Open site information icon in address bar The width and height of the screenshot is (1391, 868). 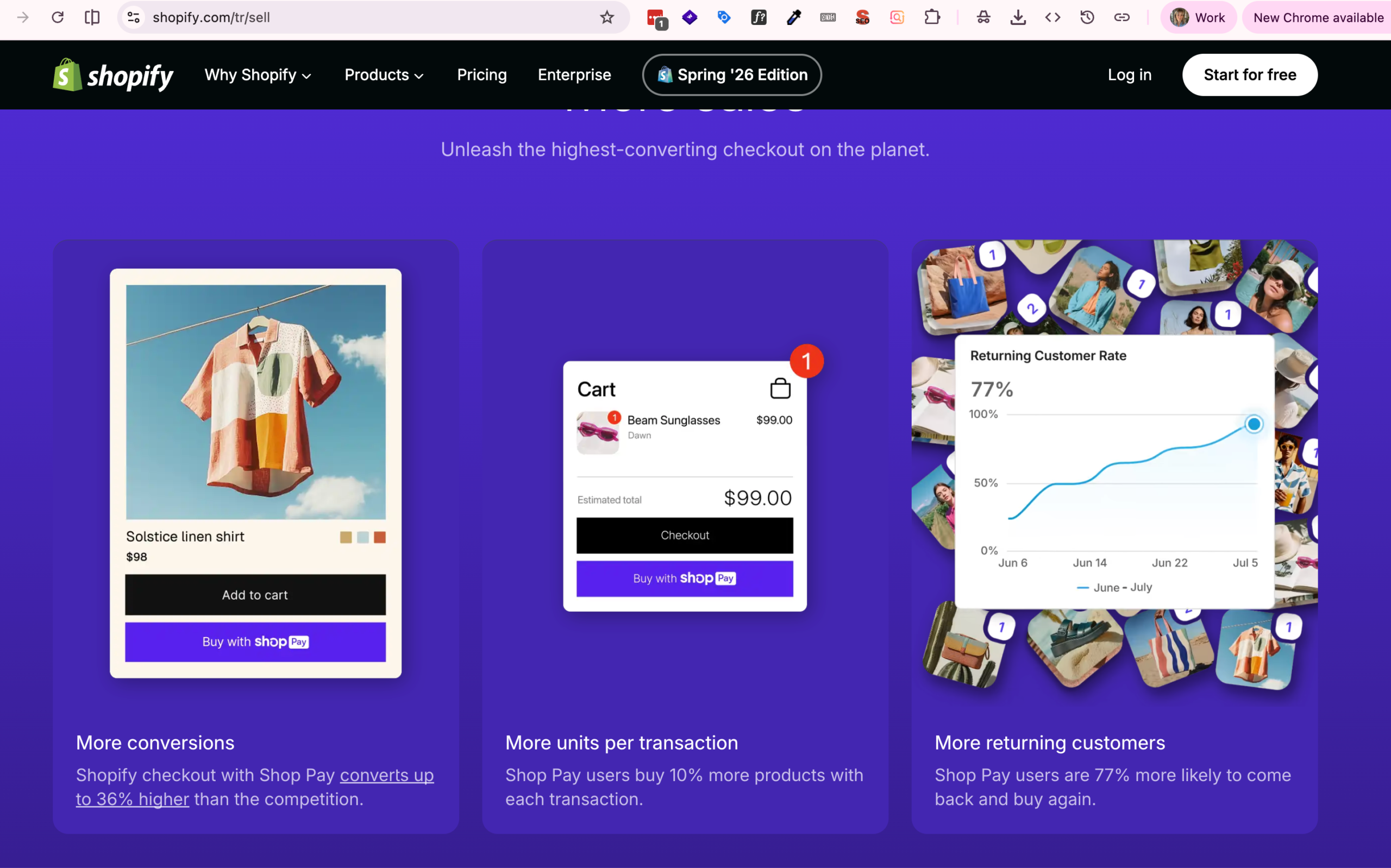133,17
